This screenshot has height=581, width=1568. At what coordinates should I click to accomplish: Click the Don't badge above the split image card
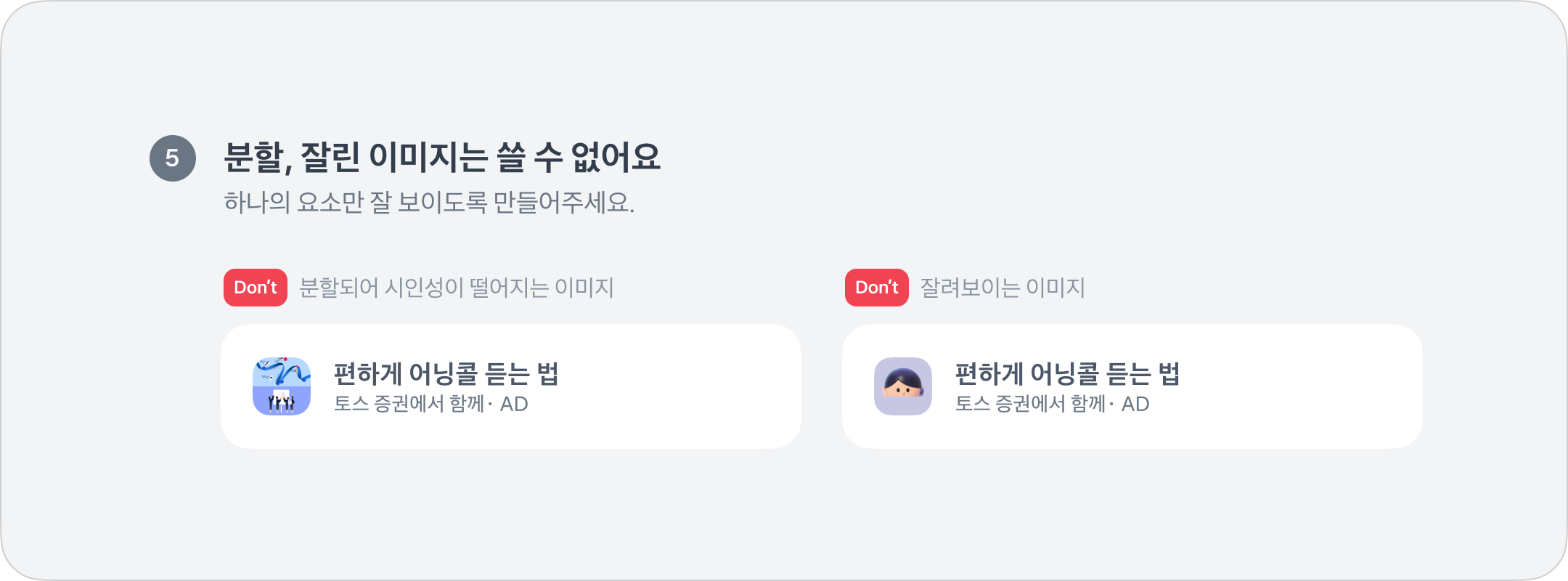[256, 288]
